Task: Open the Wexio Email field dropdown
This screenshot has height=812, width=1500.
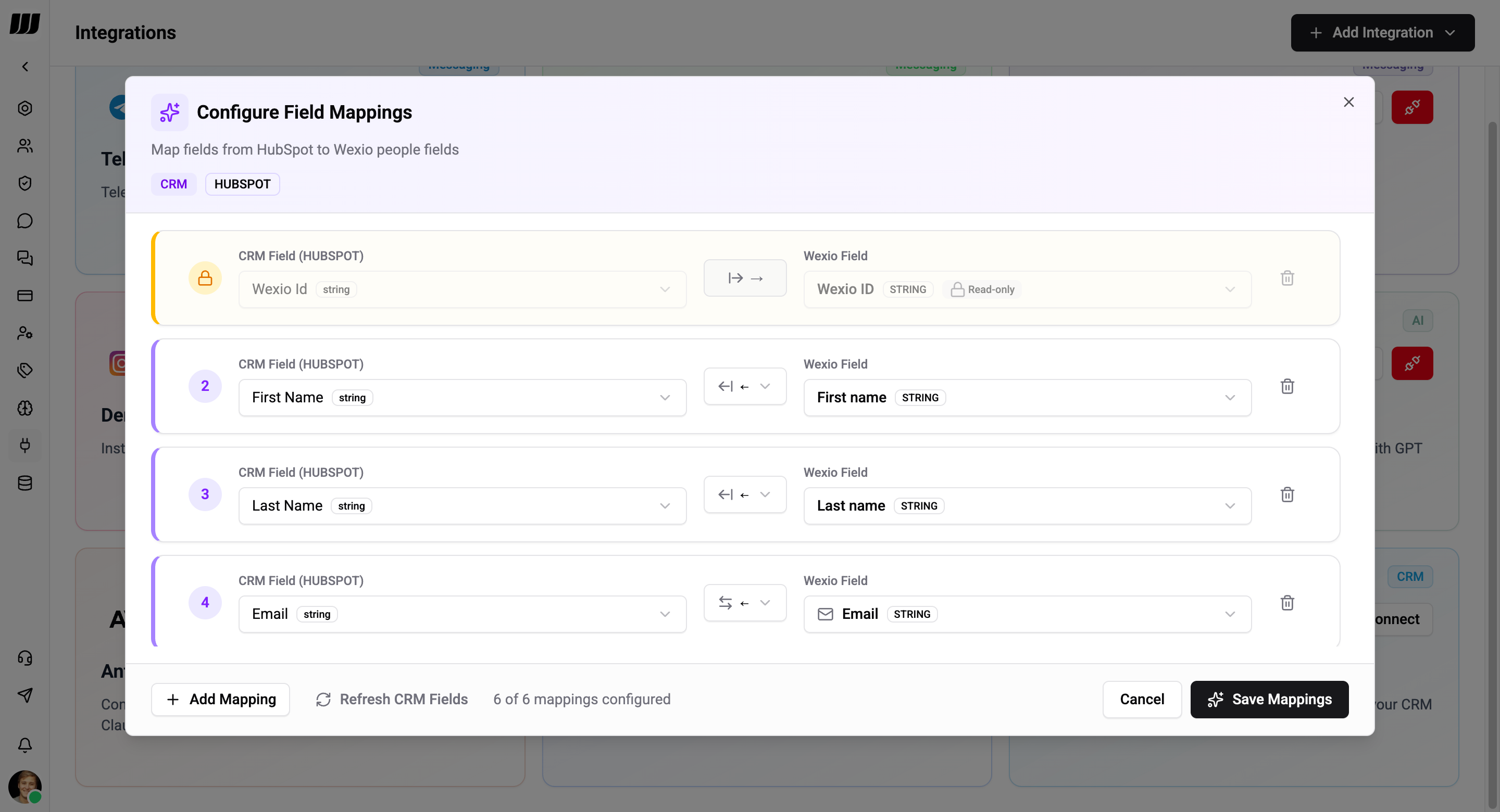Action: [x=1230, y=614]
